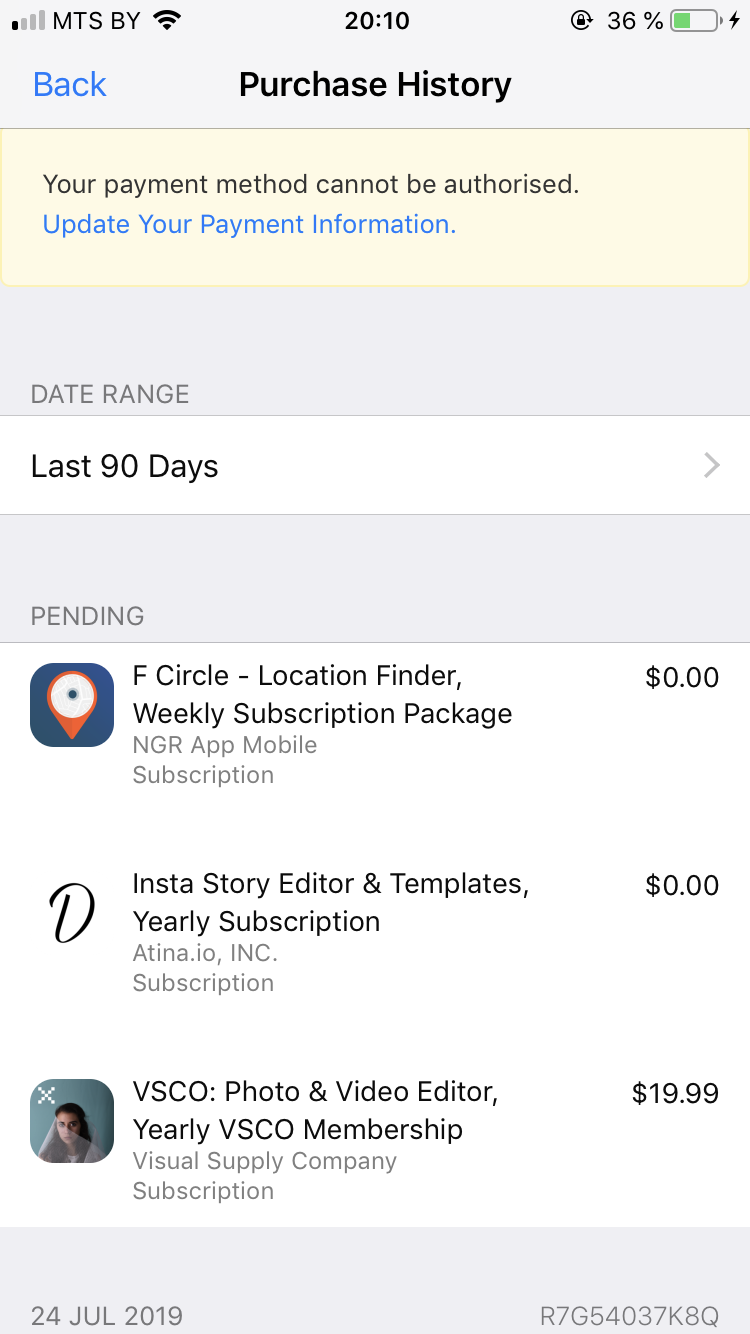Tap the cellular signal strength bars
The image size is (750, 1334).
click(28, 21)
